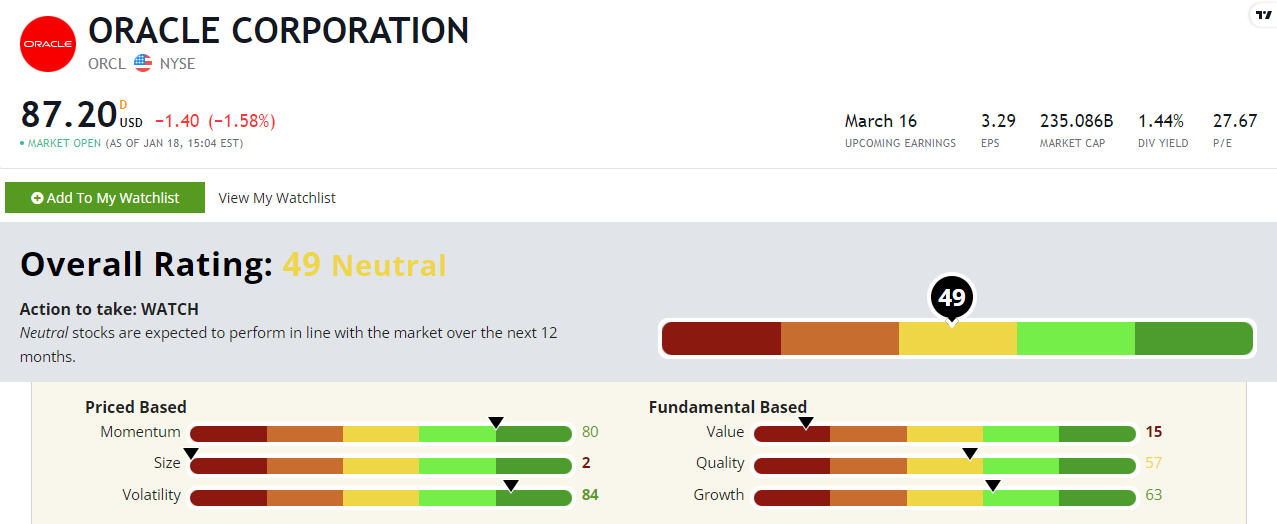The height and width of the screenshot is (524, 1277).
Task: Click the Quality bar triangle marker
Action: (970, 454)
